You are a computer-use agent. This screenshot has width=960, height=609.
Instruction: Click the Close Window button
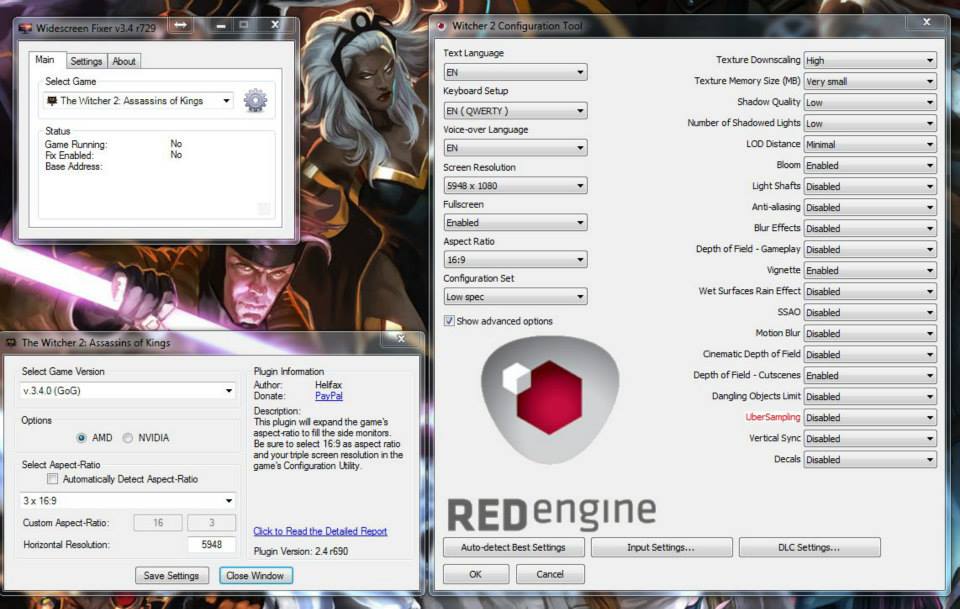pyautogui.click(x=255, y=575)
